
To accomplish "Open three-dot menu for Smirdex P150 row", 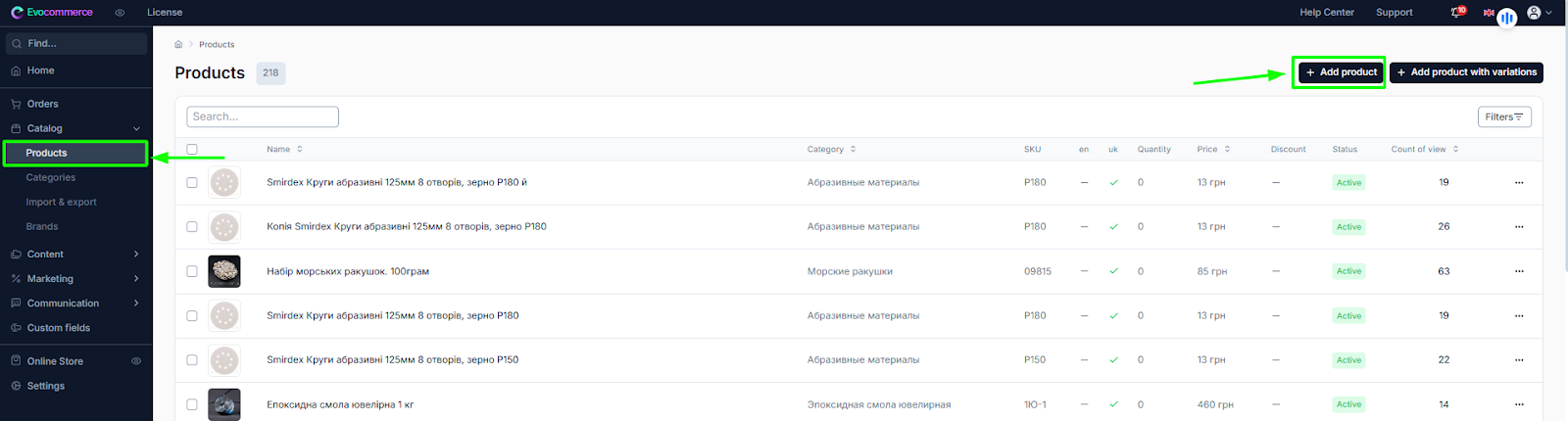I will point(1519,360).
